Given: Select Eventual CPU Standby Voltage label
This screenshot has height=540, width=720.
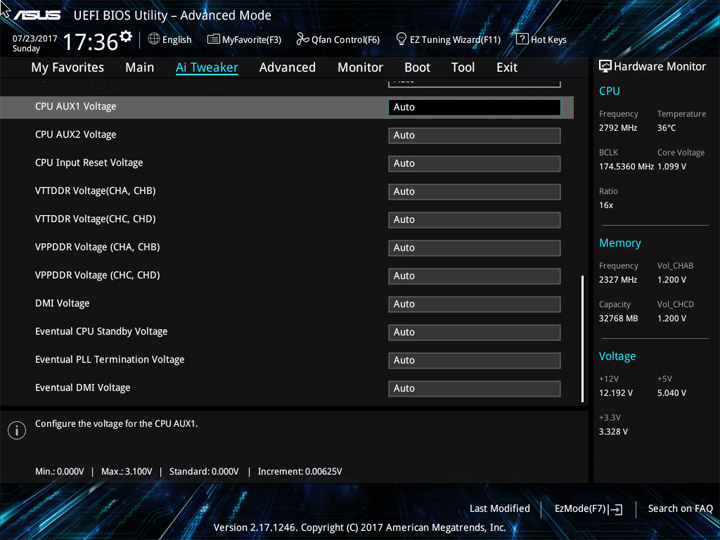Looking at the screenshot, I should [101, 332].
